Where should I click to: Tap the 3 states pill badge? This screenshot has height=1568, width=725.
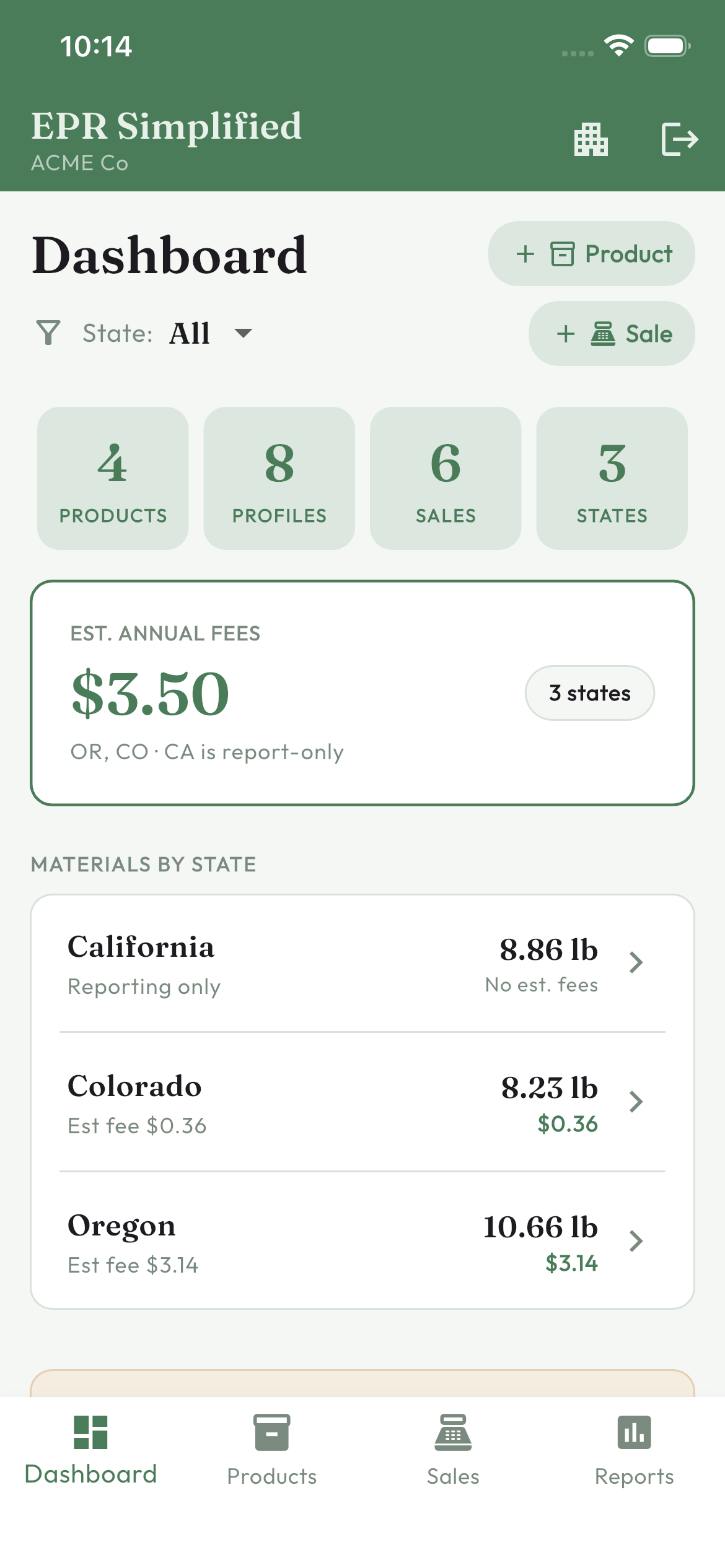pyautogui.click(x=589, y=693)
